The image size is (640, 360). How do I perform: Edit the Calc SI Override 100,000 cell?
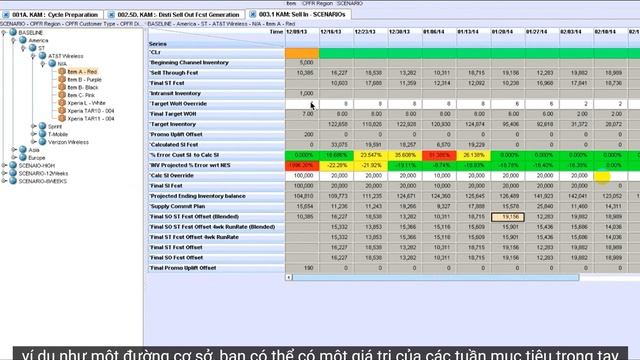(x=302, y=176)
